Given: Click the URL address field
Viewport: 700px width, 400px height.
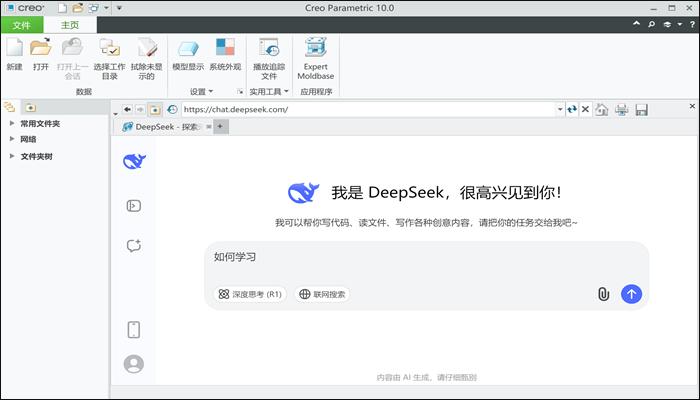Looking at the screenshot, I should click(368, 109).
